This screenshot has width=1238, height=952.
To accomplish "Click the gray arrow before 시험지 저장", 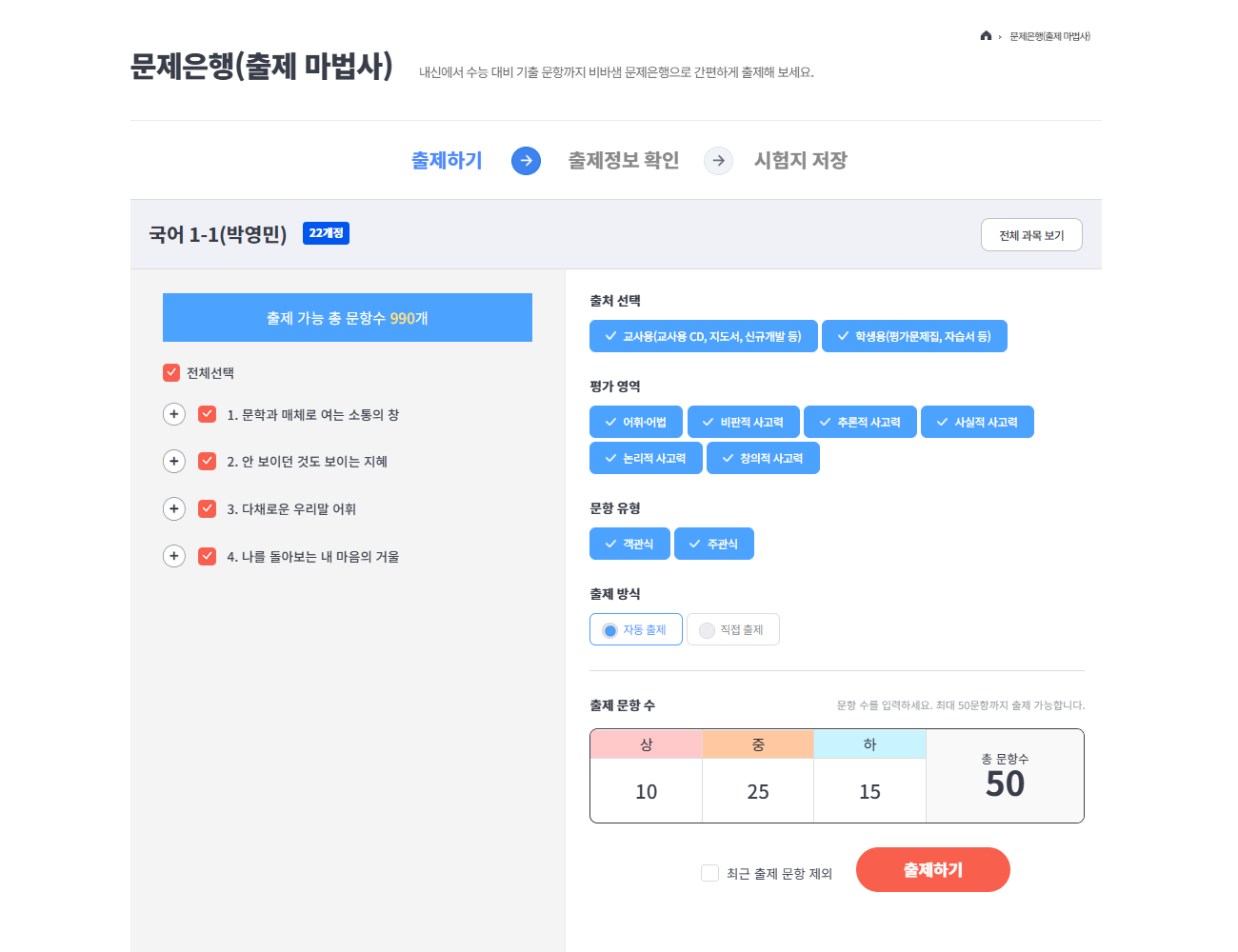I will 718,161.
